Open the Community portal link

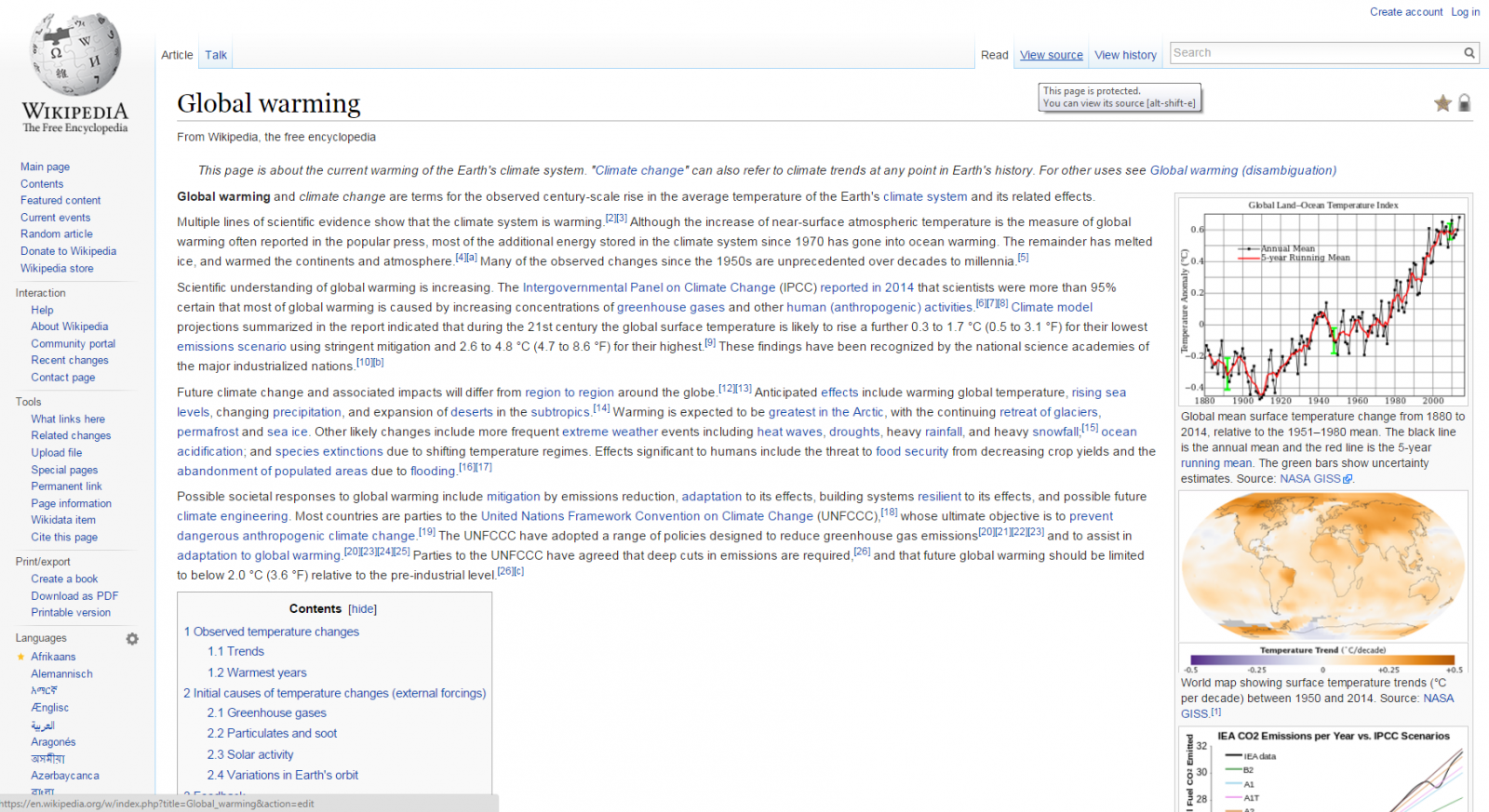(74, 344)
